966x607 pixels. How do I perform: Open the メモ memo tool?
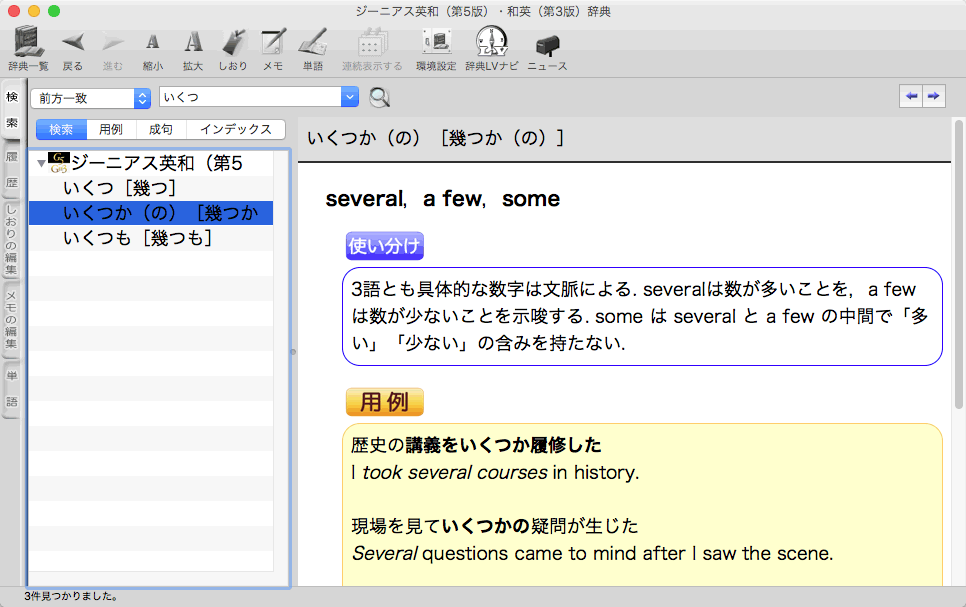pyautogui.click(x=272, y=44)
